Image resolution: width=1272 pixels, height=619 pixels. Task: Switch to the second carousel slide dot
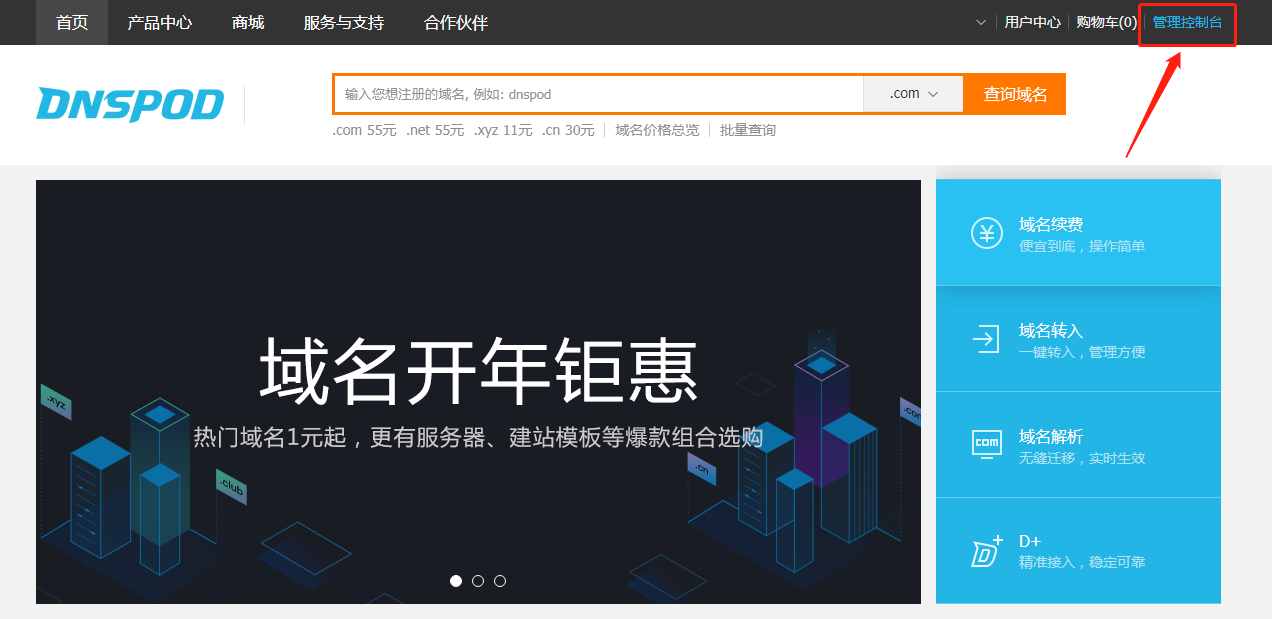478,581
